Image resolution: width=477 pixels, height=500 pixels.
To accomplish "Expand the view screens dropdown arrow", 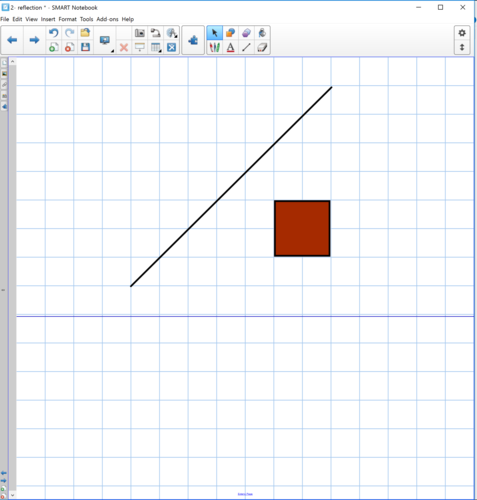I will point(112,51).
